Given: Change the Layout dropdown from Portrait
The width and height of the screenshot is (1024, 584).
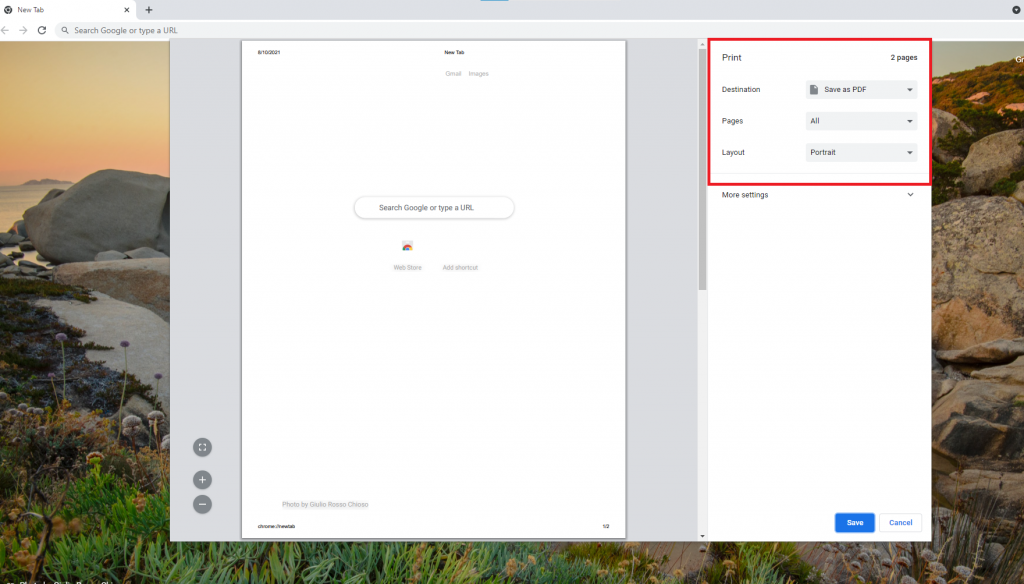Looking at the screenshot, I should click(861, 152).
